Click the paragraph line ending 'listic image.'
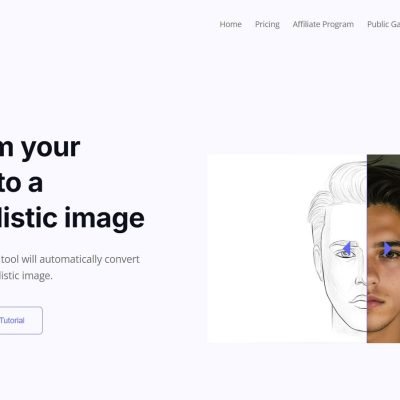The image size is (400, 400). pos(26,276)
